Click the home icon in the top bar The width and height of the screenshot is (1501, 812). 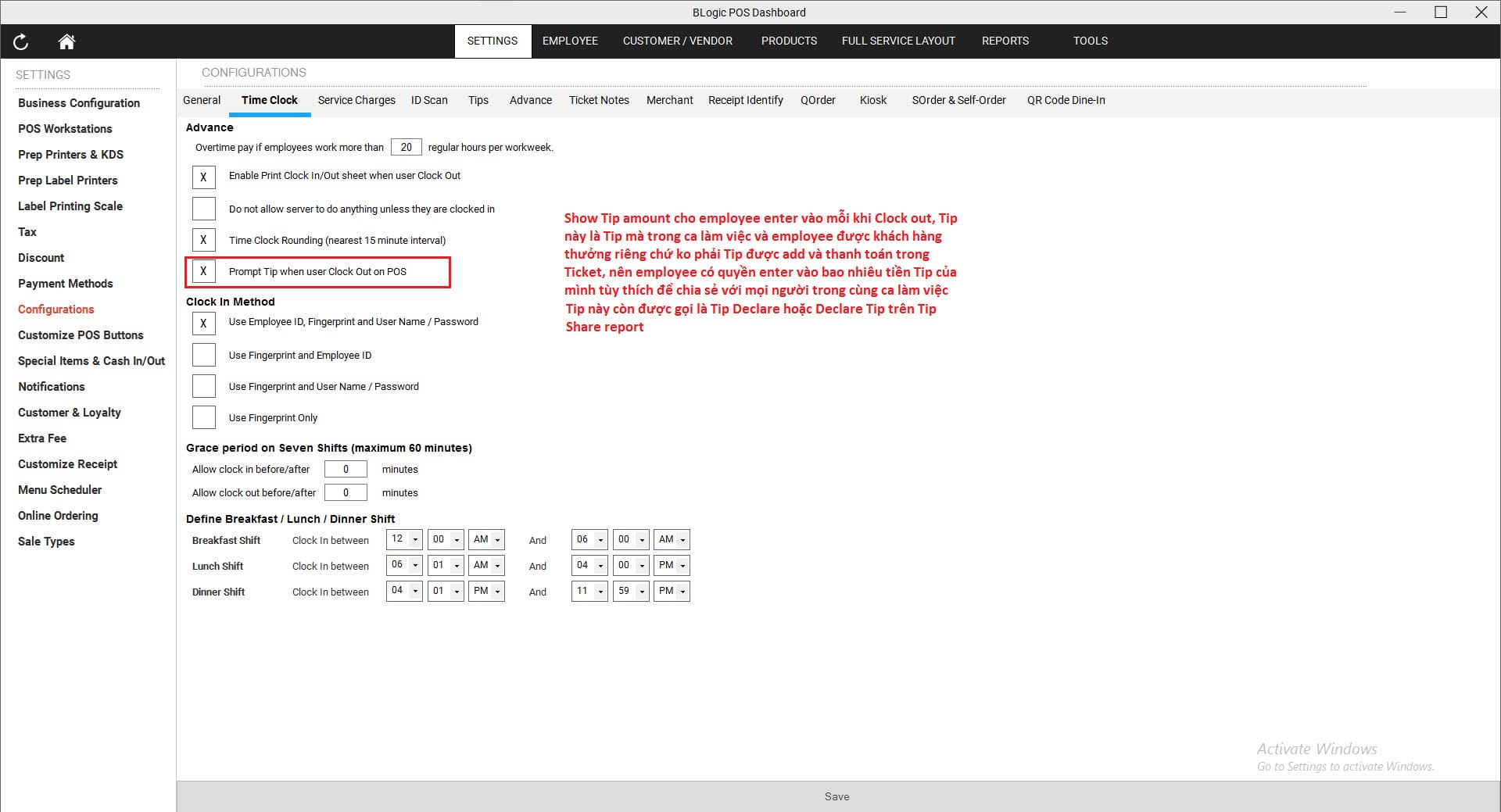click(x=66, y=42)
